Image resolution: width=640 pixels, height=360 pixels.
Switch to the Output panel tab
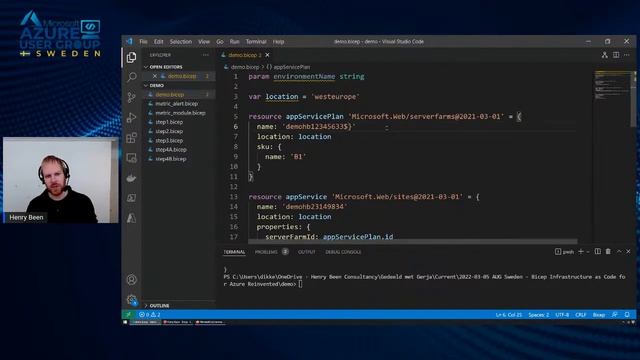coord(307,252)
